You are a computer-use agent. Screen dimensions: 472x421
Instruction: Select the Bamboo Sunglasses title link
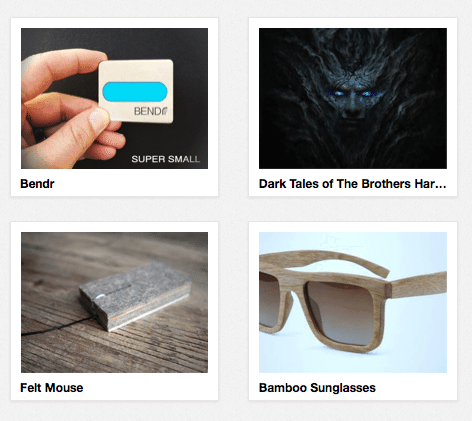pos(317,388)
